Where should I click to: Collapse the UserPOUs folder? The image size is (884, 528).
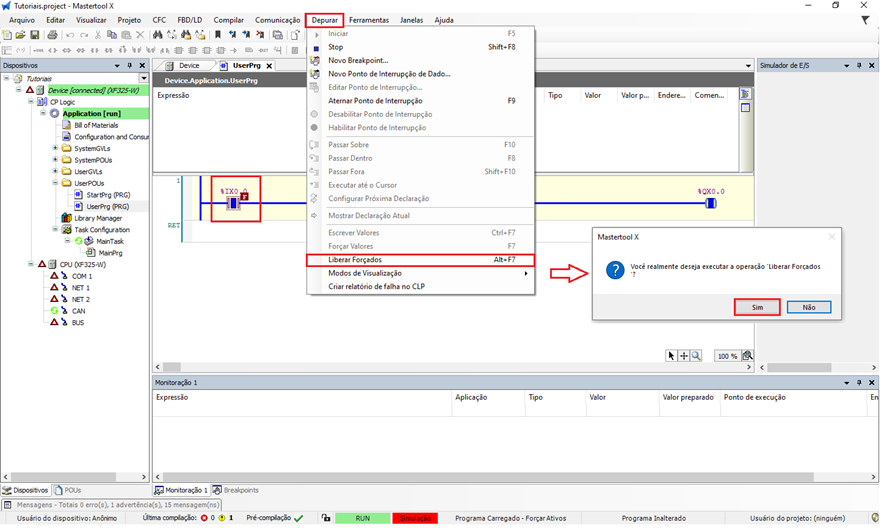(x=55, y=183)
